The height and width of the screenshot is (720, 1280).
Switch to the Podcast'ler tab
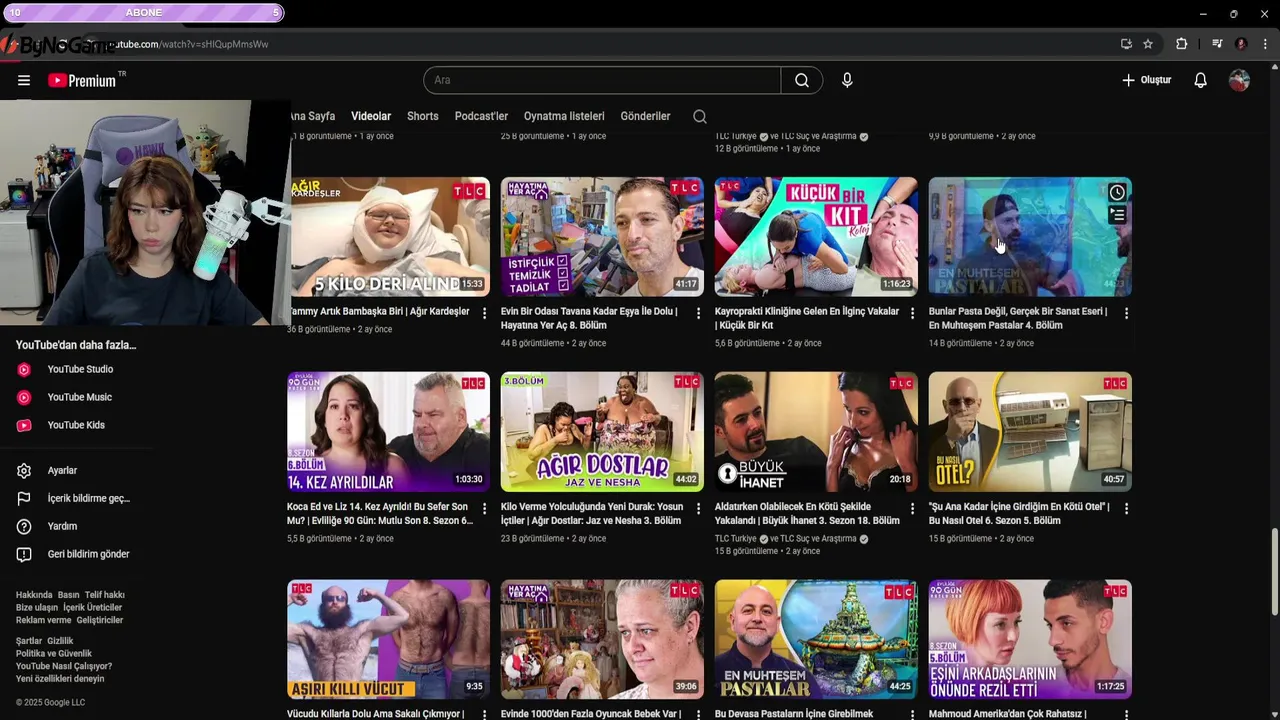point(481,116)
